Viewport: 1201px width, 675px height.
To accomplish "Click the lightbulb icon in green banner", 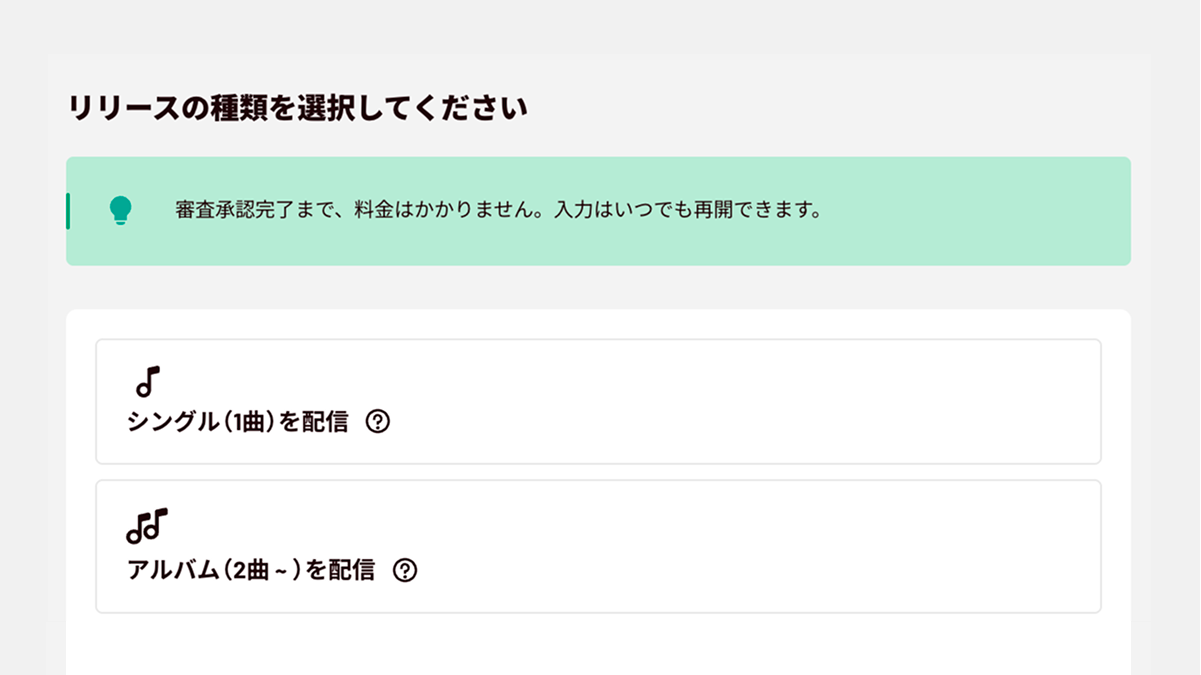I will (120, 211).
